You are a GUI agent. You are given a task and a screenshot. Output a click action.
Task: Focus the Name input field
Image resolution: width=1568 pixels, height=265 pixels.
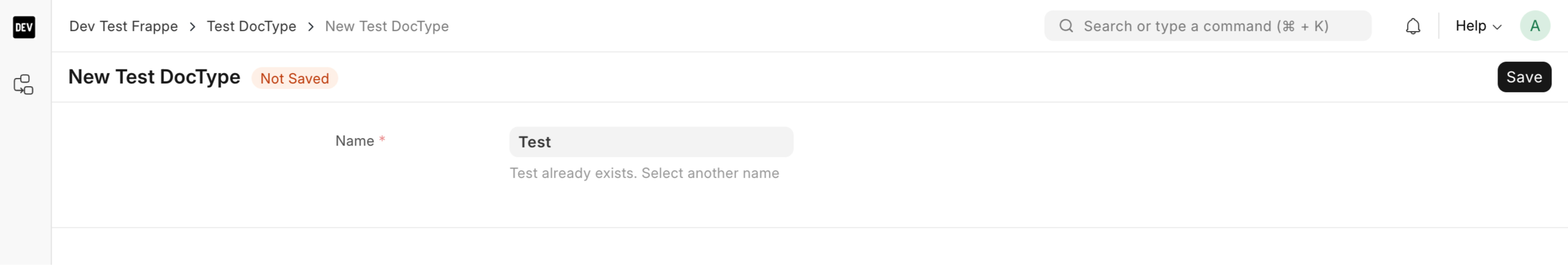tap(651, 141)
